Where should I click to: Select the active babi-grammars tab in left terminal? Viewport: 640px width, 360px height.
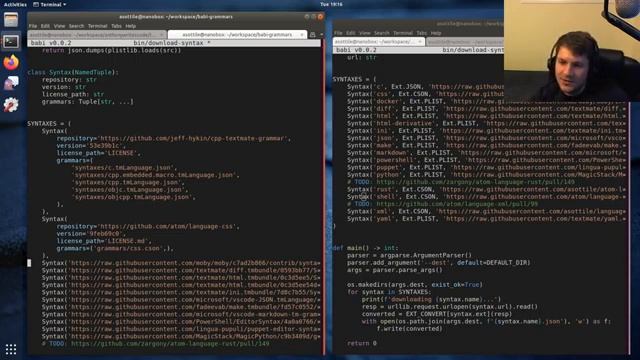(x=237, y=35)
